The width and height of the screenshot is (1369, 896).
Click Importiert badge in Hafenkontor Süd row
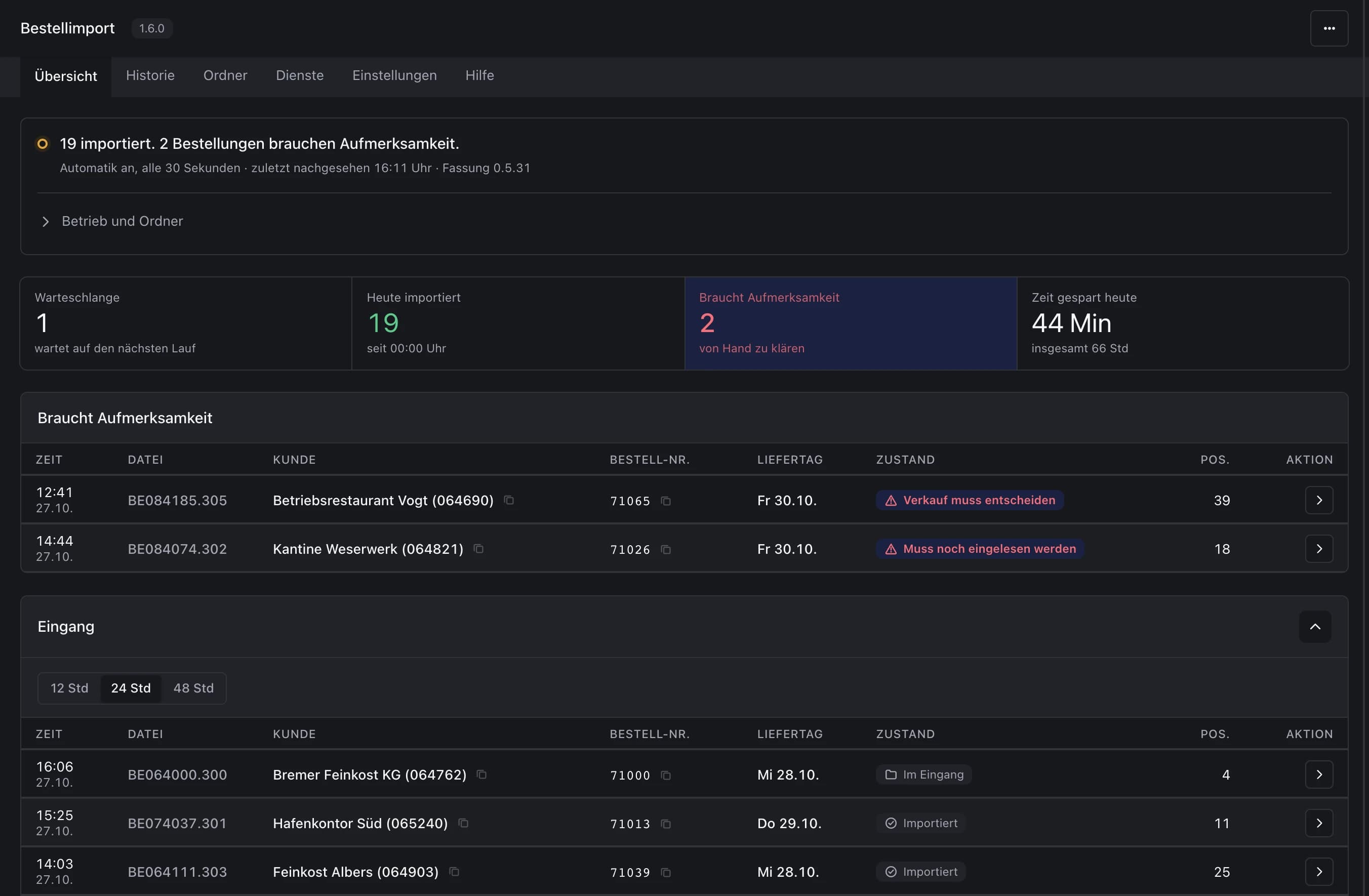tap(920, 823)
